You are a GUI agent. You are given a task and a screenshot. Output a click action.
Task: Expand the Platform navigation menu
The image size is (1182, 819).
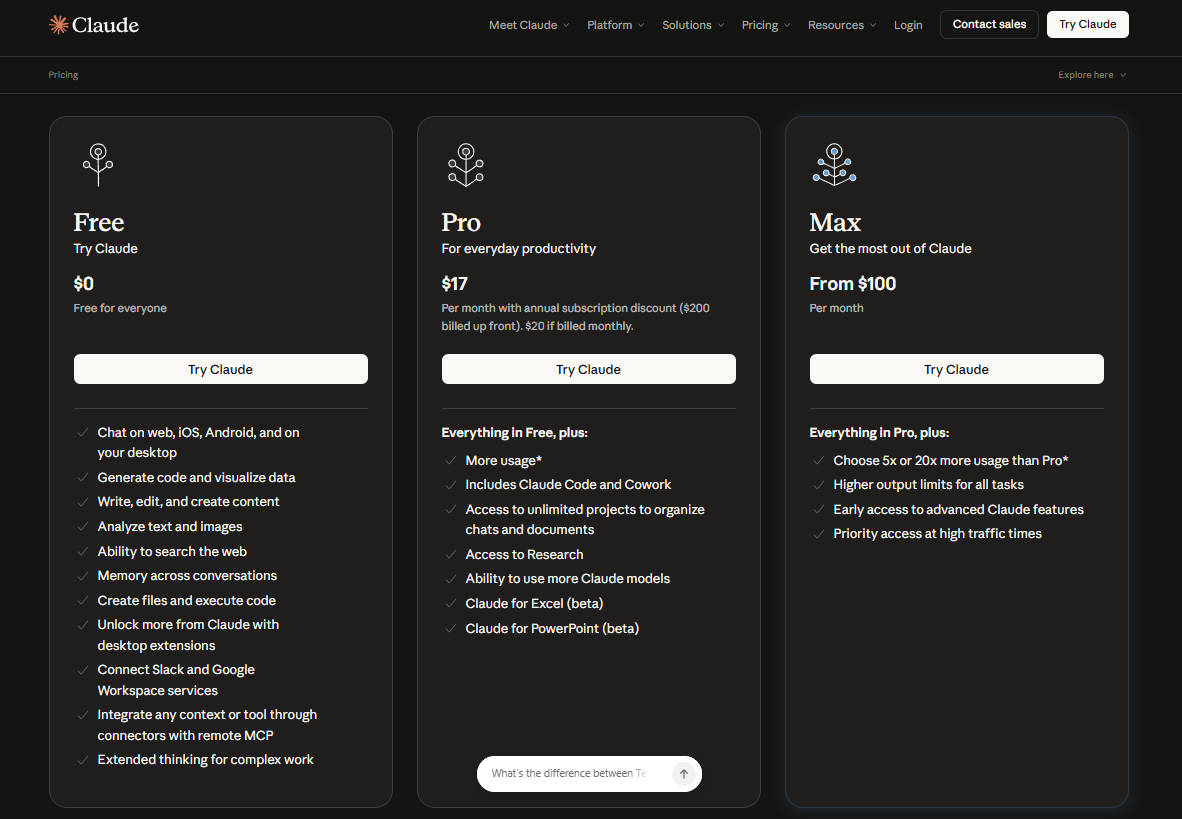(616, 25)
